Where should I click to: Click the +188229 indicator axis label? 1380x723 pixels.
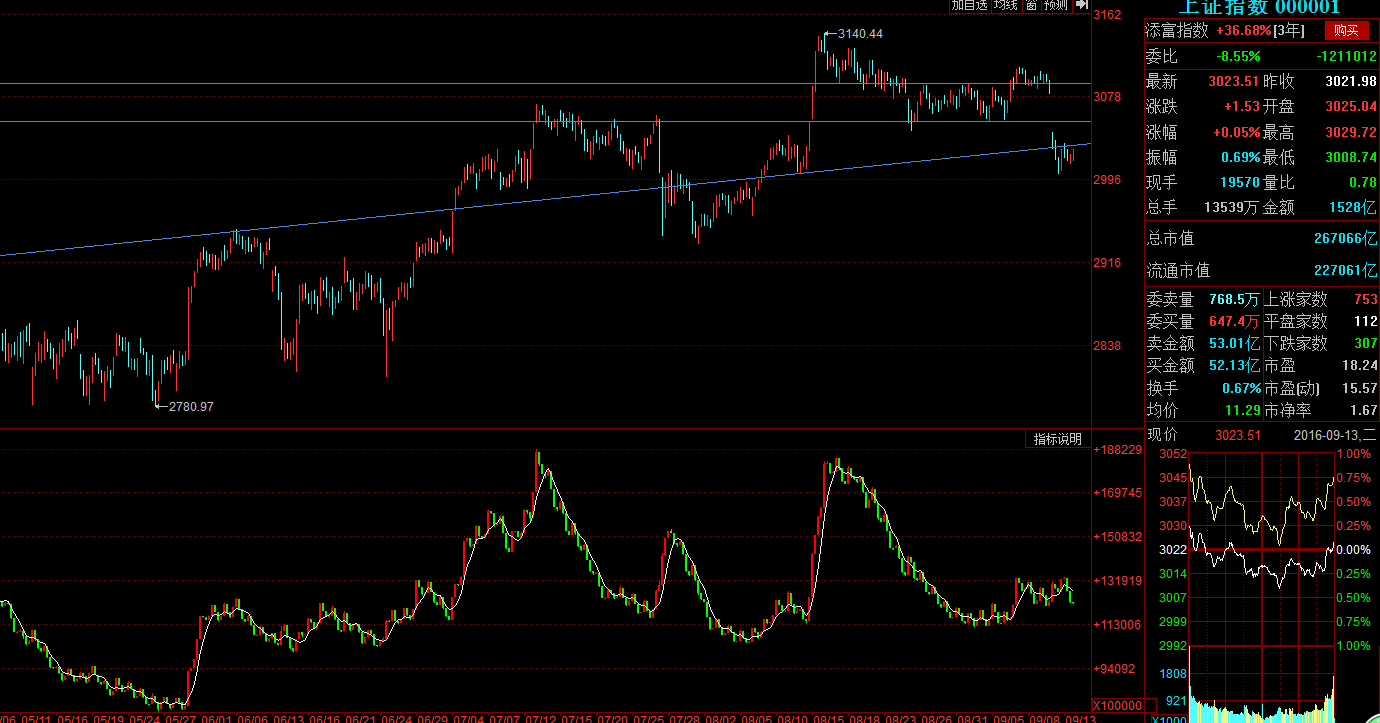pos(1119,450)
